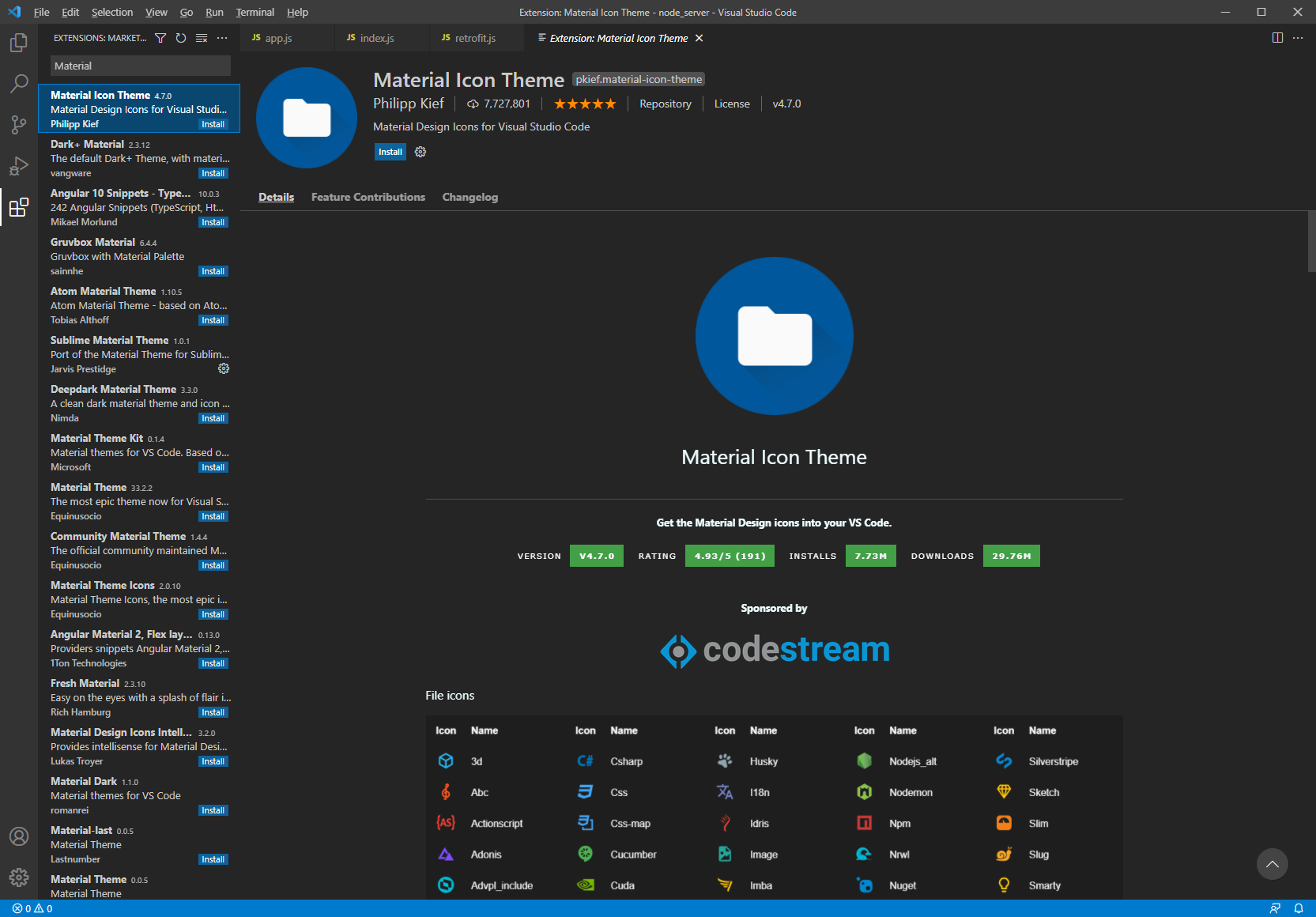The image size is (1316, 917).
Task: Open Views and More Actions ellipsis
Action: 222,38
